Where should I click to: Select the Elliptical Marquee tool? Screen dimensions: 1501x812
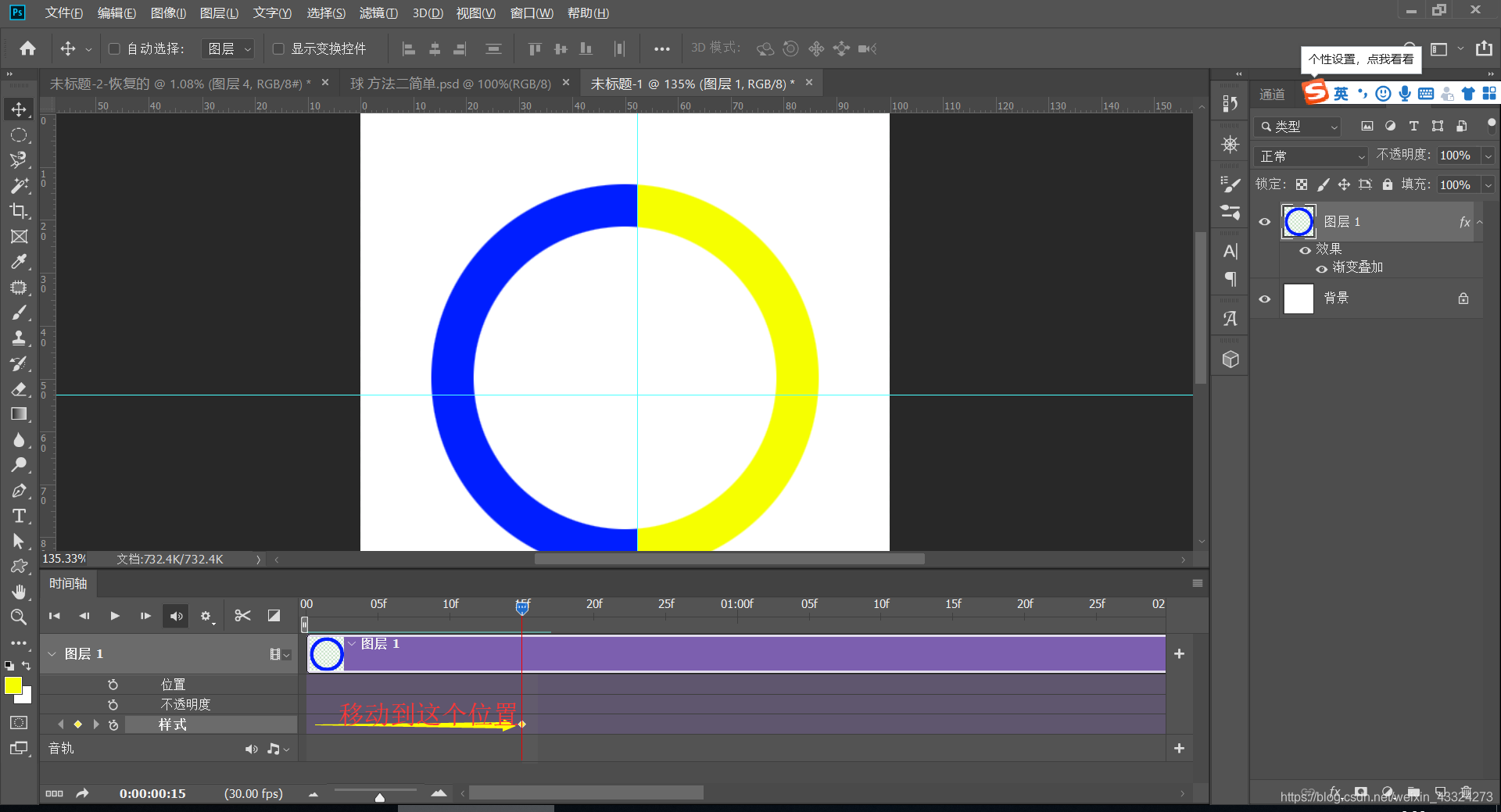coord(19,135)
